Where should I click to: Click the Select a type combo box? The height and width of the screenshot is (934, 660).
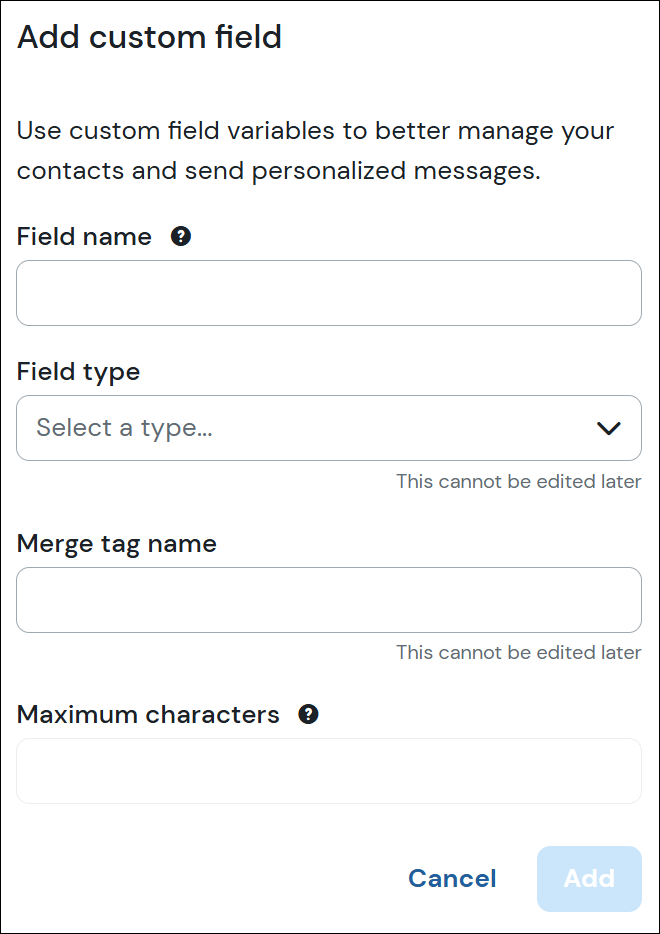pos(329,428)
